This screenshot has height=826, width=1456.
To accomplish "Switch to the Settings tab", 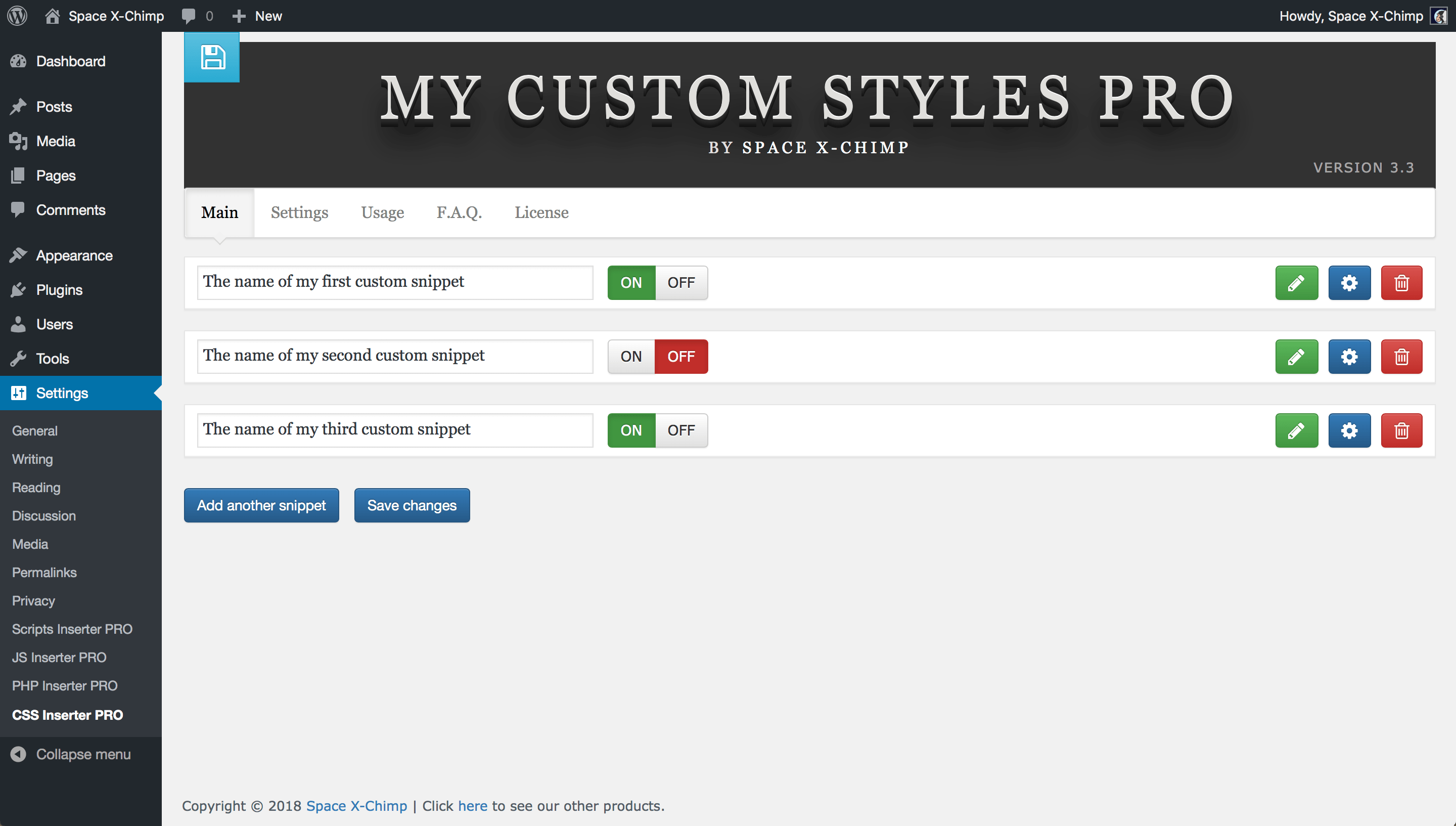I will (x=299, y=212).
